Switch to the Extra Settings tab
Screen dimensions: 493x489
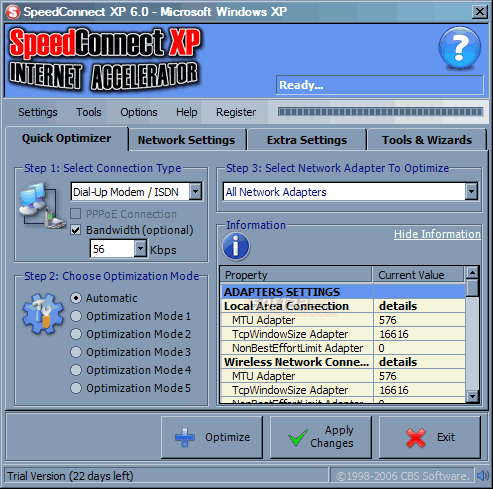pos(307,140)
